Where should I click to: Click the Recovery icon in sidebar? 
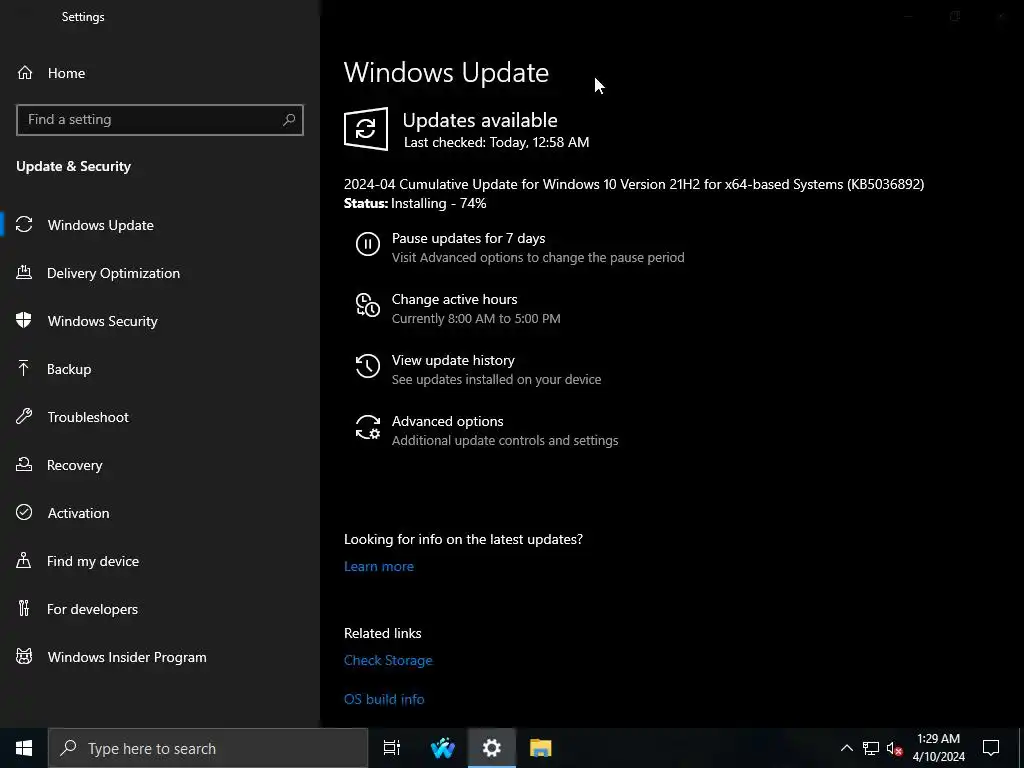tap(24, 464)
